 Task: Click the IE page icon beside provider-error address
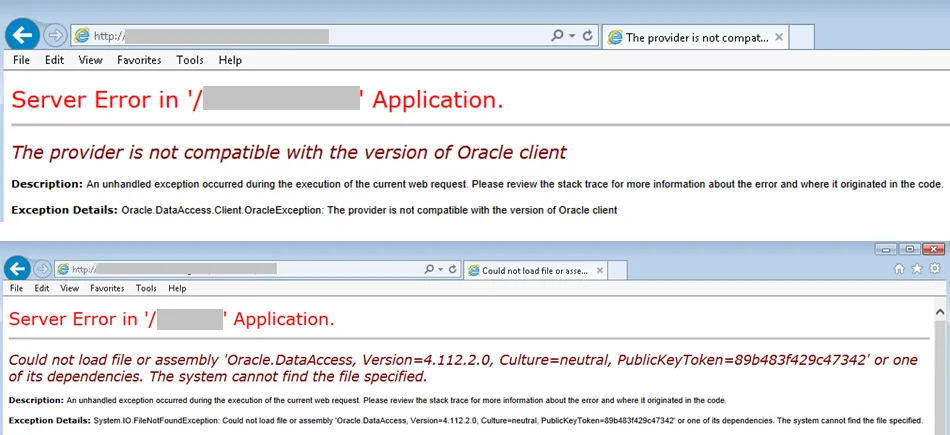point(82,36)
